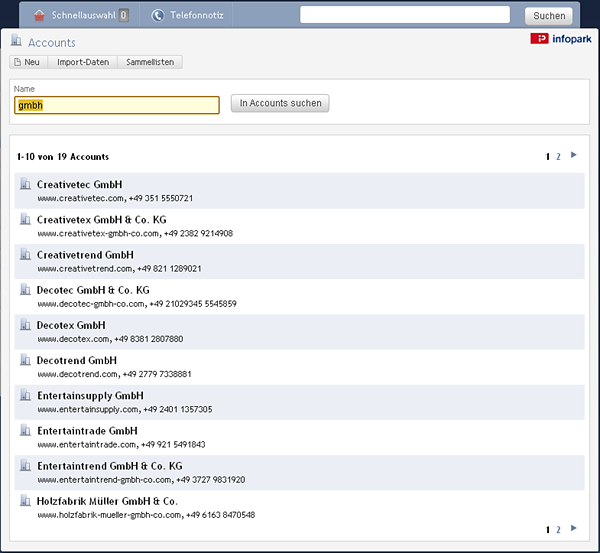Click In Accounts suchen button
This screenshot has width=600, height=553.
[x=280, y=103]
